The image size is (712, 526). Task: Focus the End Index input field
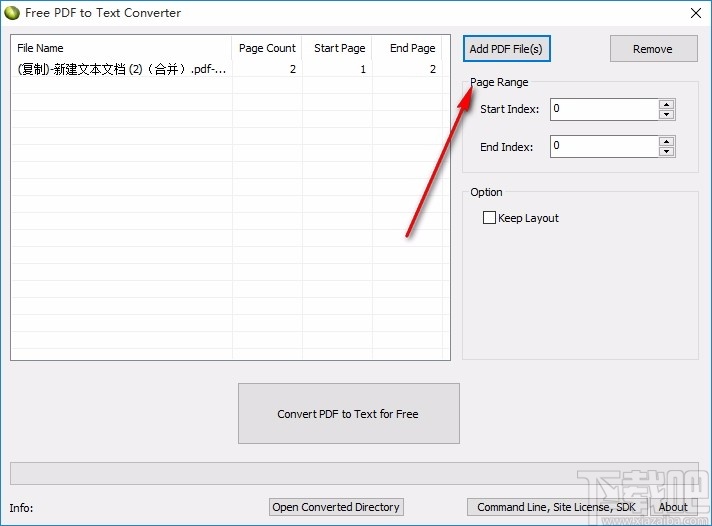tap(604, 146)
